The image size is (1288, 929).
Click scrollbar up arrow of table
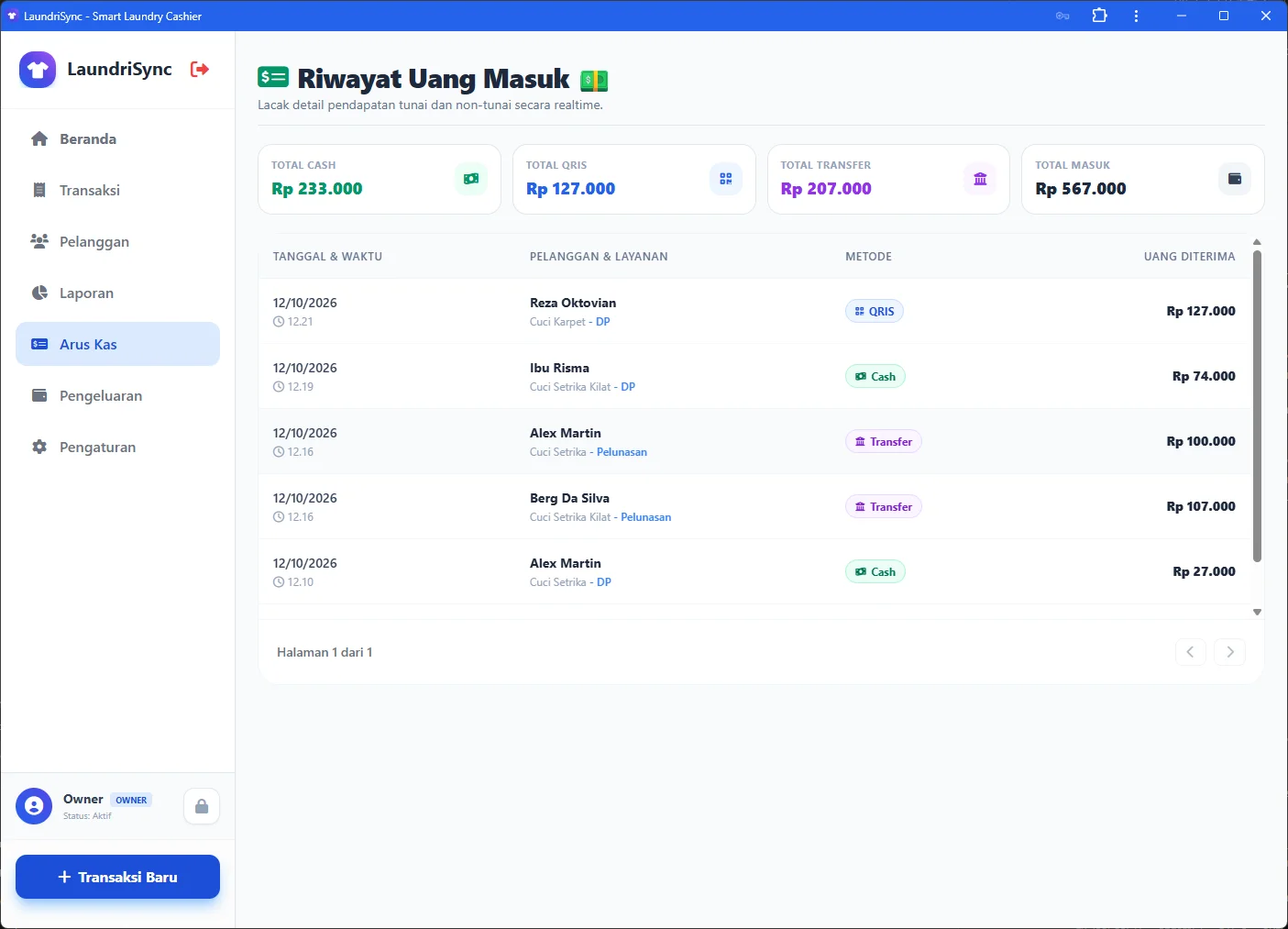(1257, 242)
